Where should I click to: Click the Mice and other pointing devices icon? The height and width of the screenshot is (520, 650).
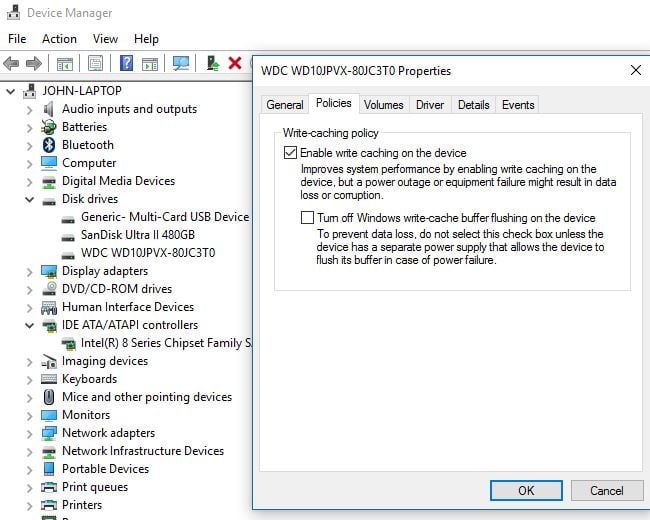(x=49, y=397)
